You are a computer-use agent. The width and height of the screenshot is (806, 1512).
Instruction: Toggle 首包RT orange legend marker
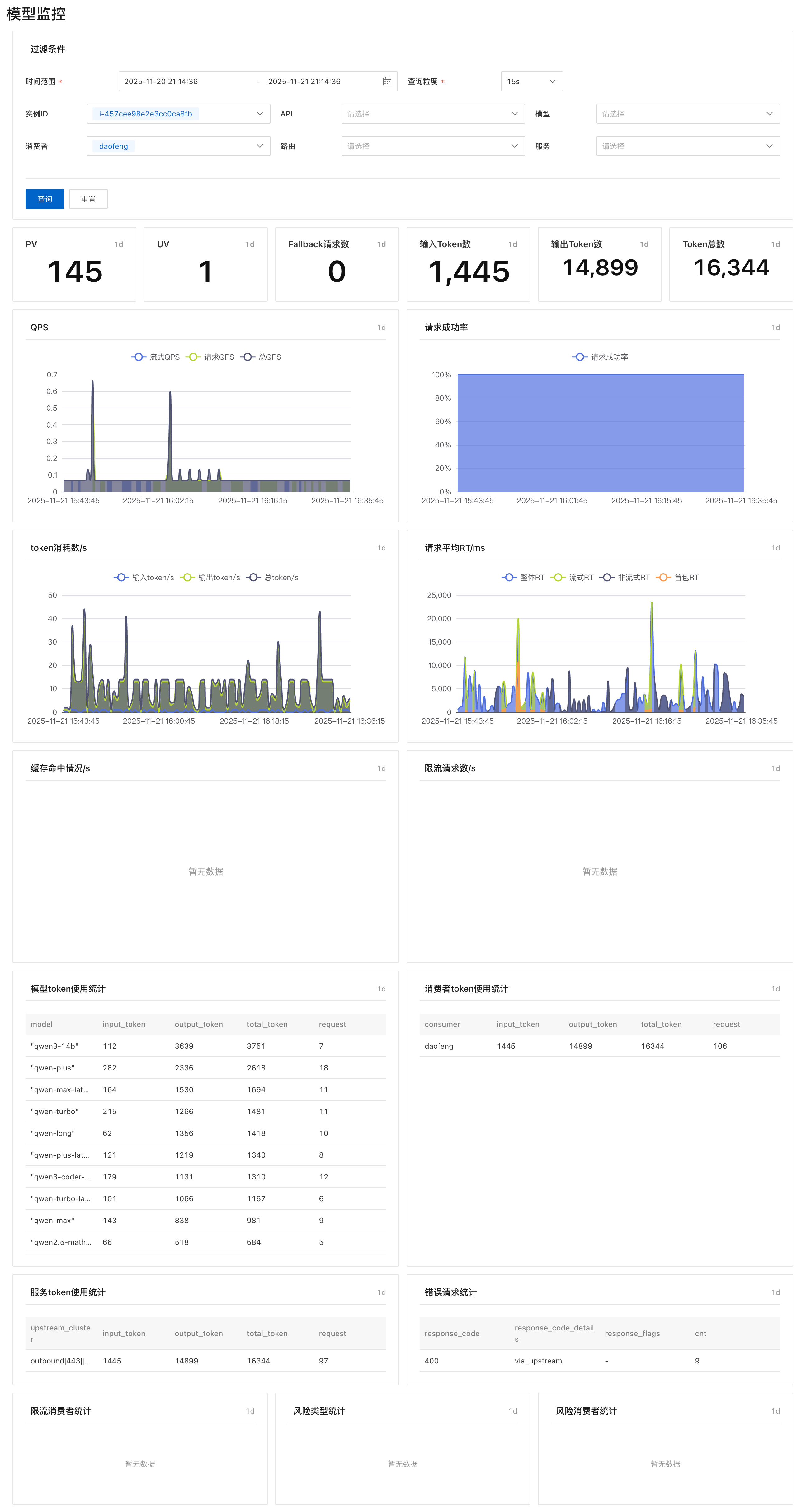point(663,578)
